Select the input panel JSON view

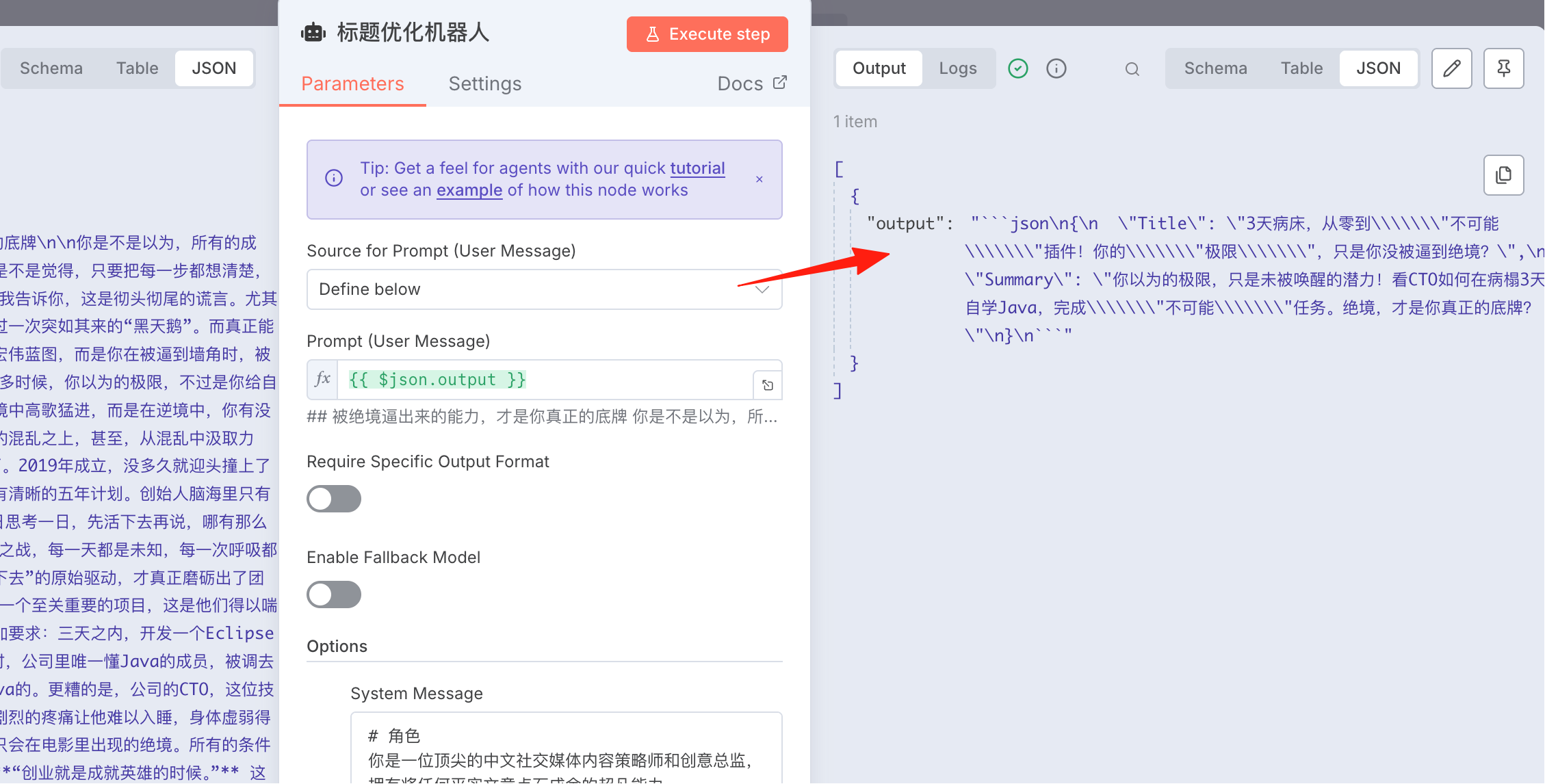click(x=214, y=68)
